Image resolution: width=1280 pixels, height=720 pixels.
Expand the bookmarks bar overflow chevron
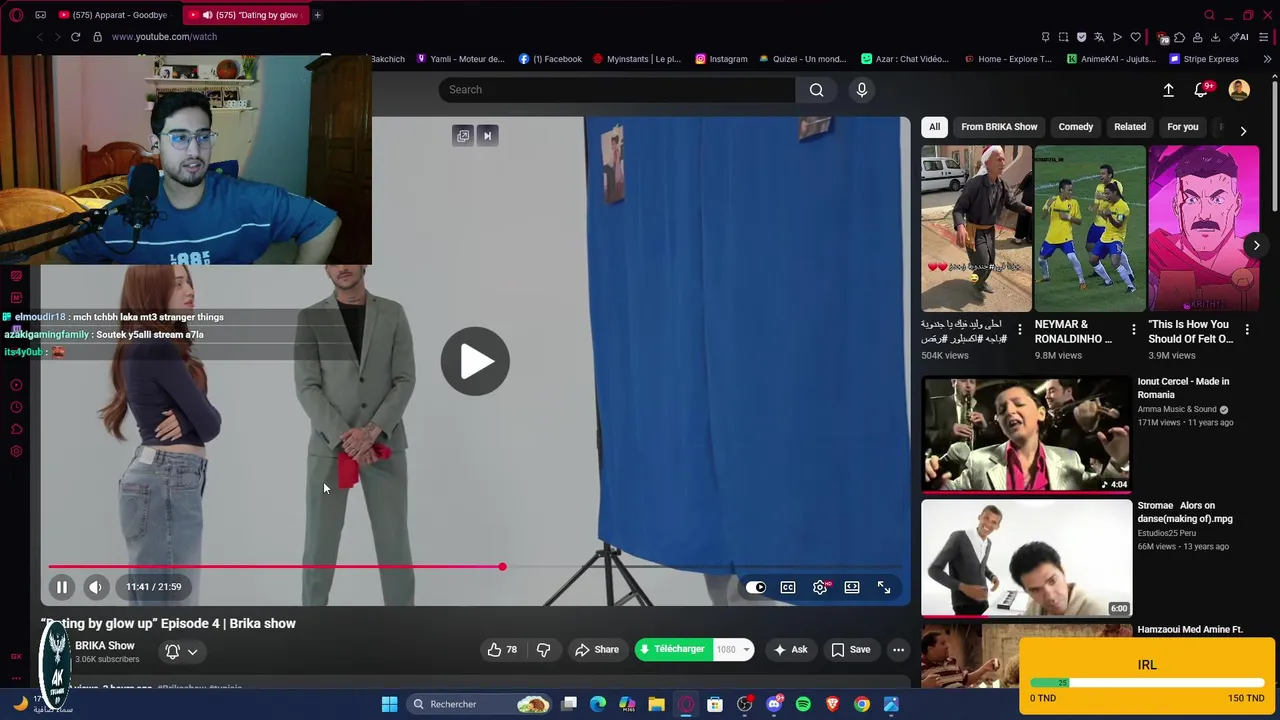click(1267, 59)
